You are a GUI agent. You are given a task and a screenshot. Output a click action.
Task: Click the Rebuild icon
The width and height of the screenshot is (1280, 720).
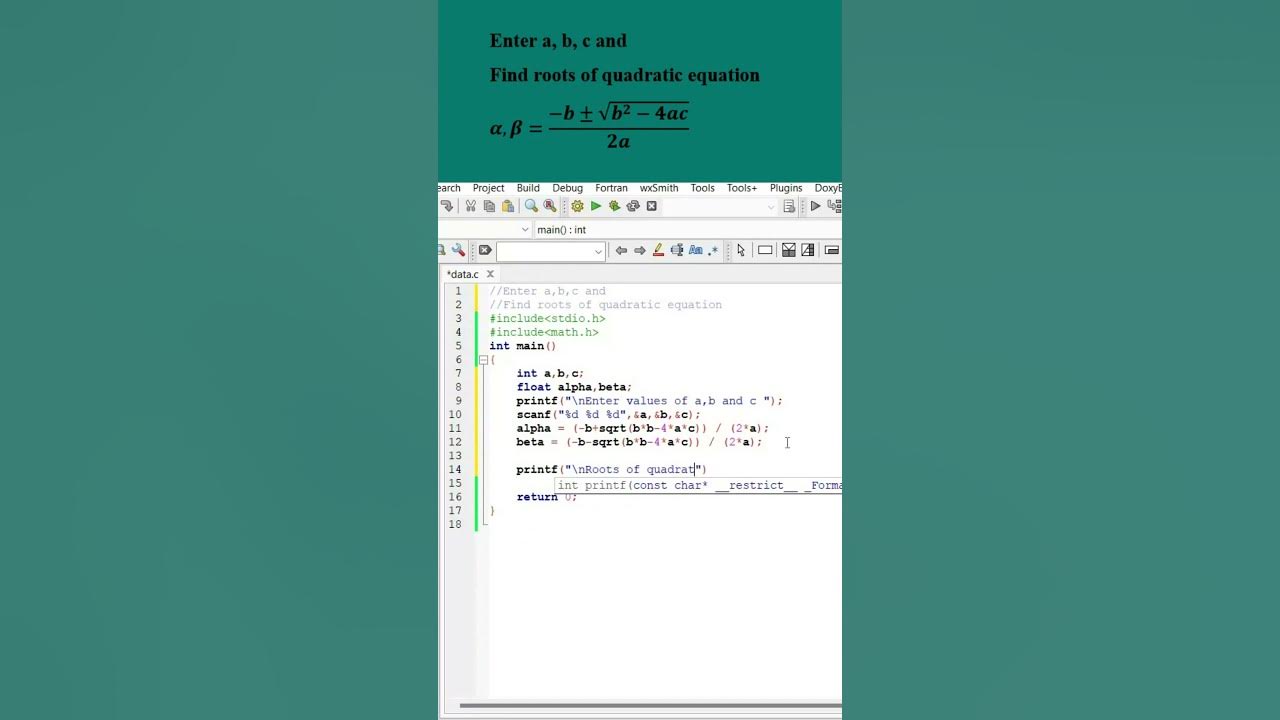click(633, 206)
